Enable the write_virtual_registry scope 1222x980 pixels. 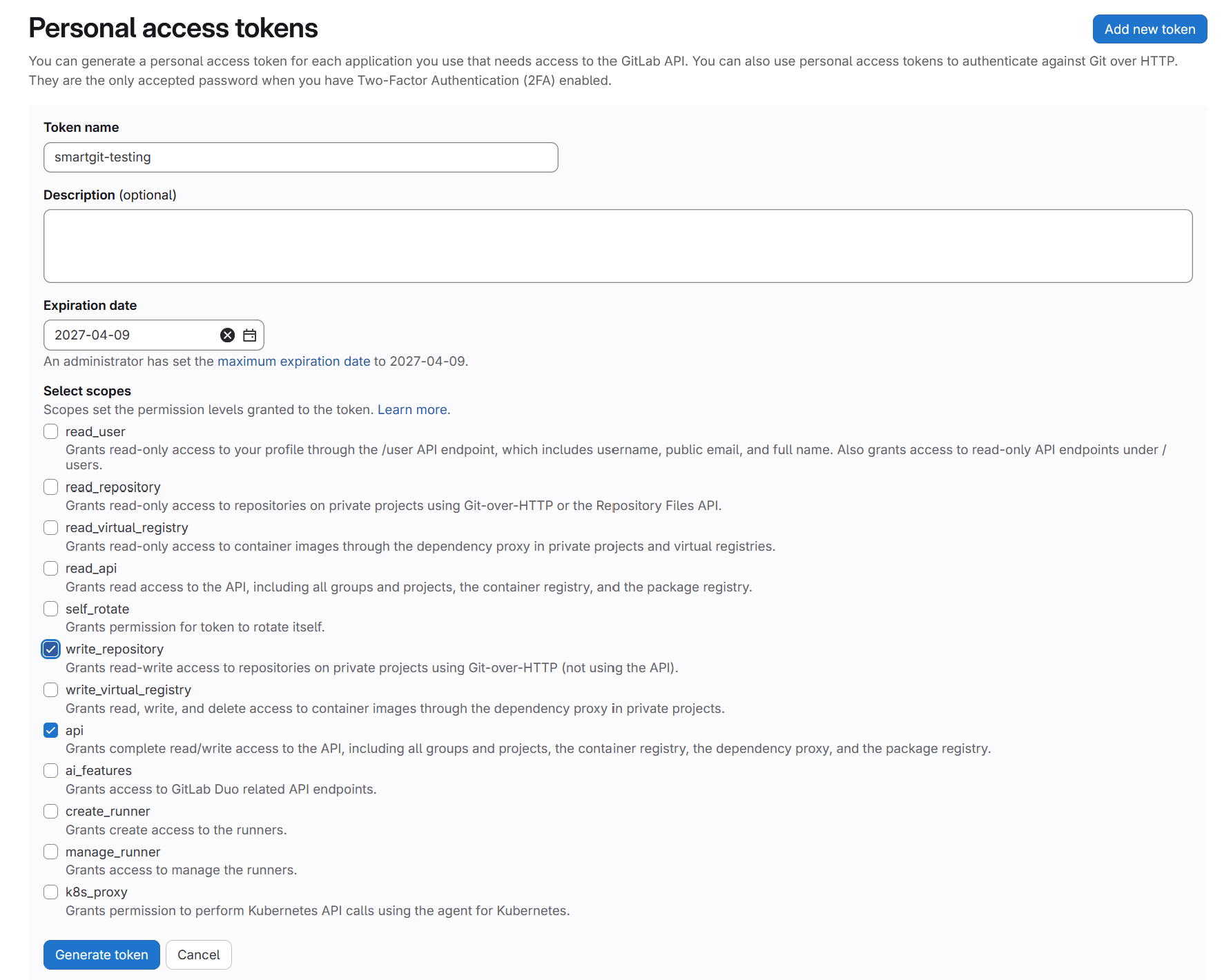click(x=50, y=689)
